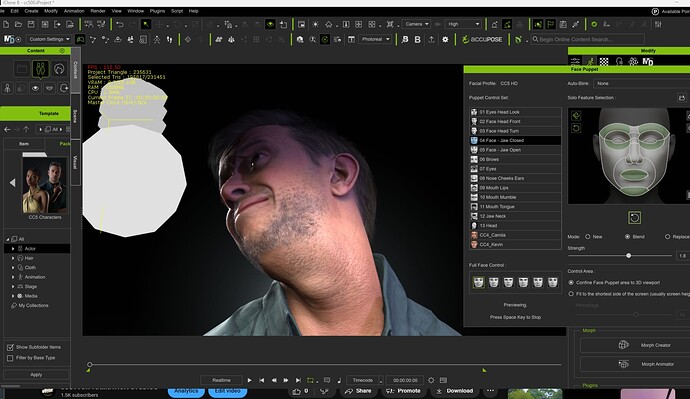Click the Home view icon
The image size is (690, 399).
pos(329,24)
